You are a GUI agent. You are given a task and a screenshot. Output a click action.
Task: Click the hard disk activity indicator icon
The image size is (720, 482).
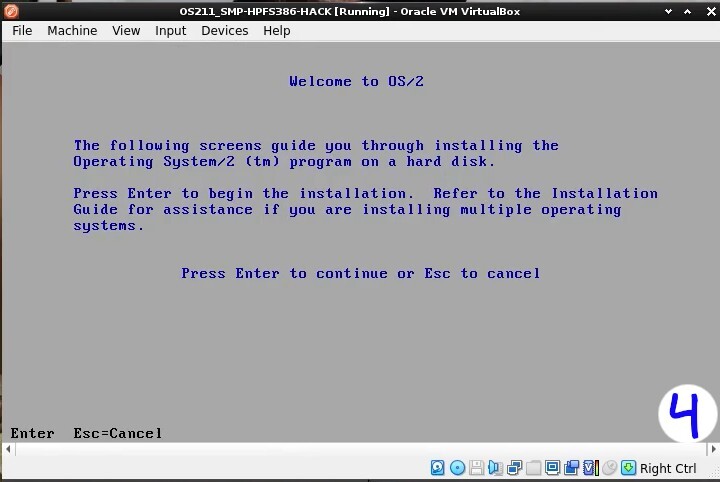pos(438,468)
